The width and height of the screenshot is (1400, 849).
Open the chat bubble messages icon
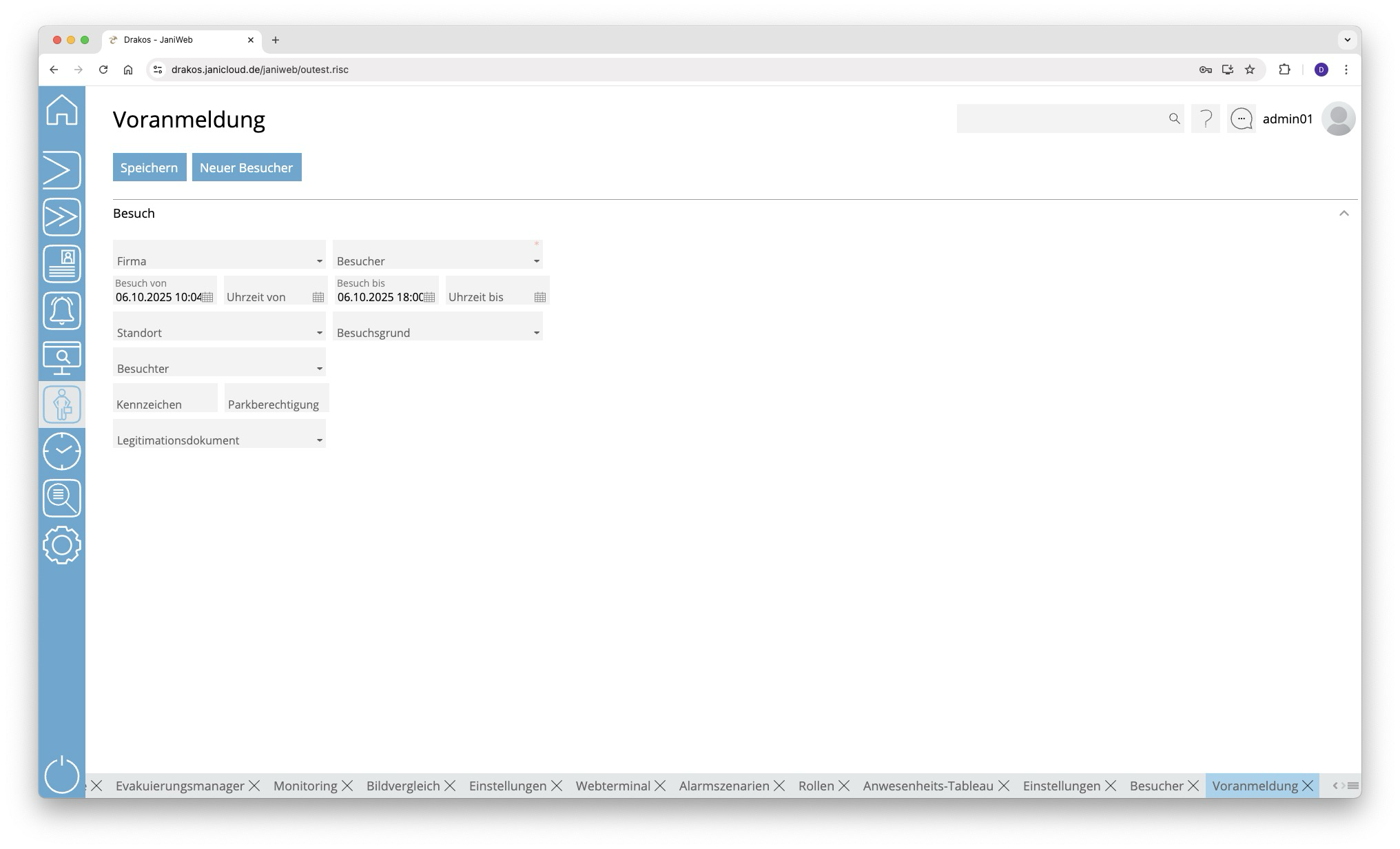click(1242, 119)
